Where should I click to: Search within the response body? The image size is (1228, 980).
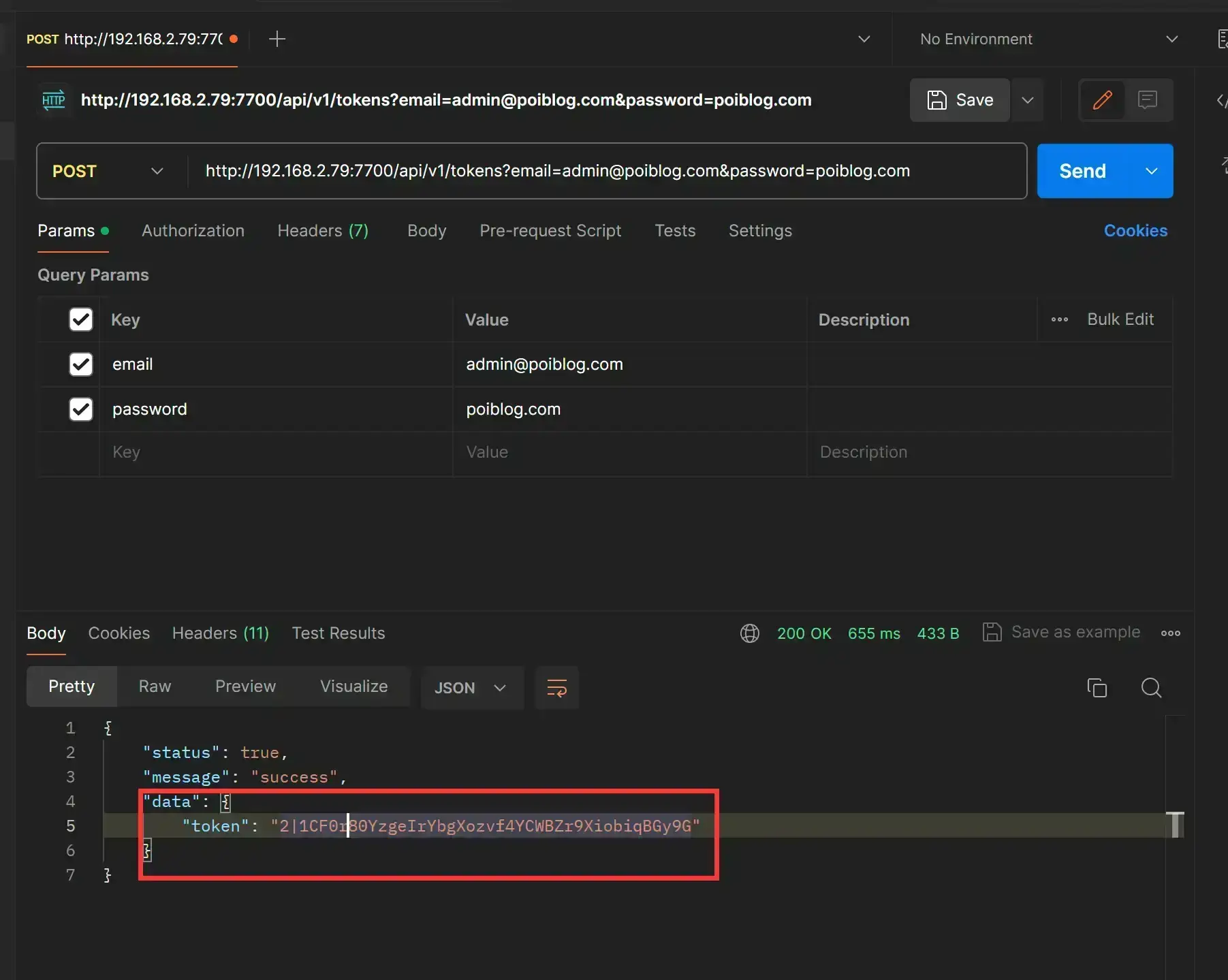[x=1151, y=688]
